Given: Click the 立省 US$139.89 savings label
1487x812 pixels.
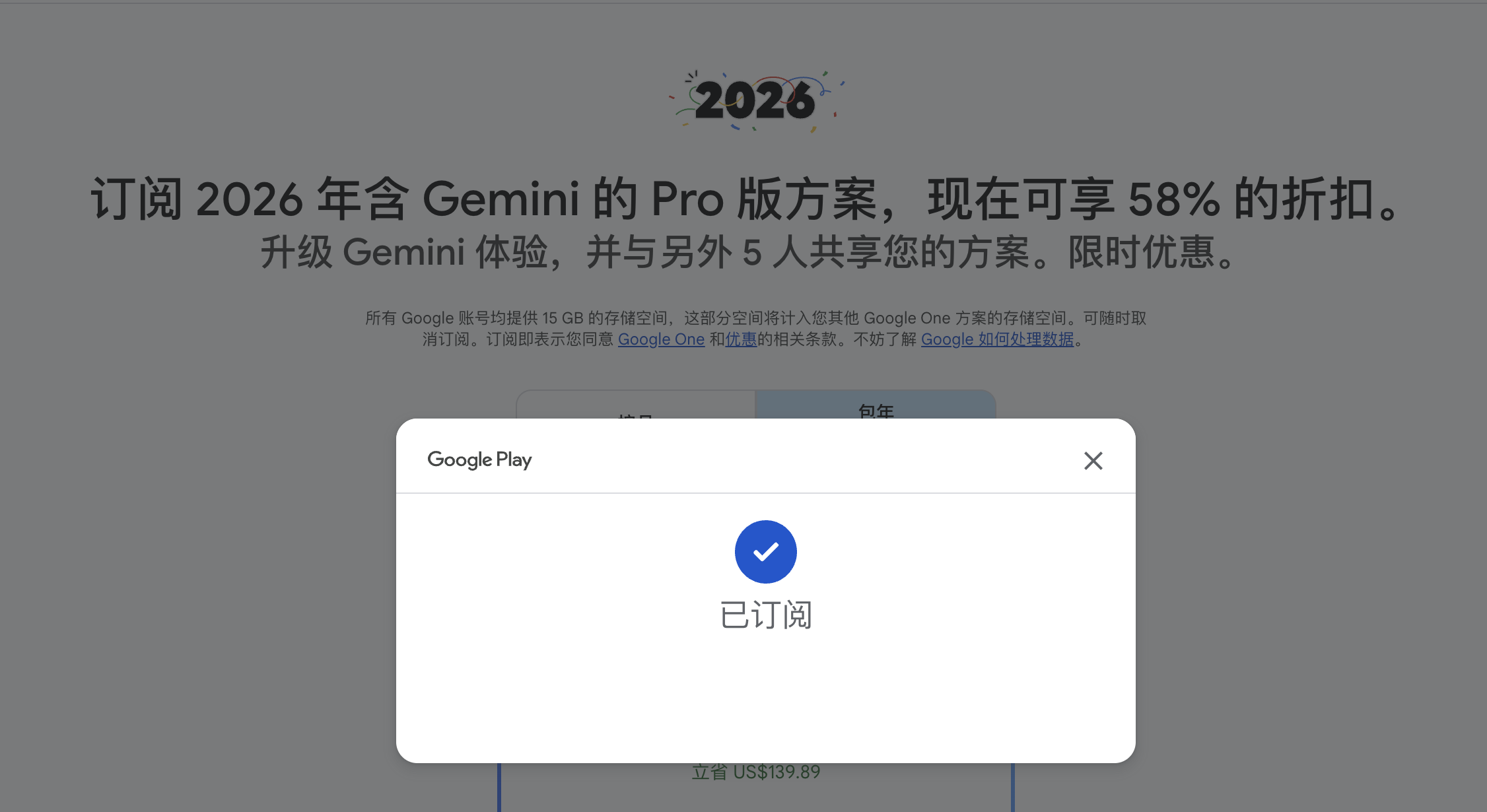Looking at the screenshot, I should coord(756,772).
